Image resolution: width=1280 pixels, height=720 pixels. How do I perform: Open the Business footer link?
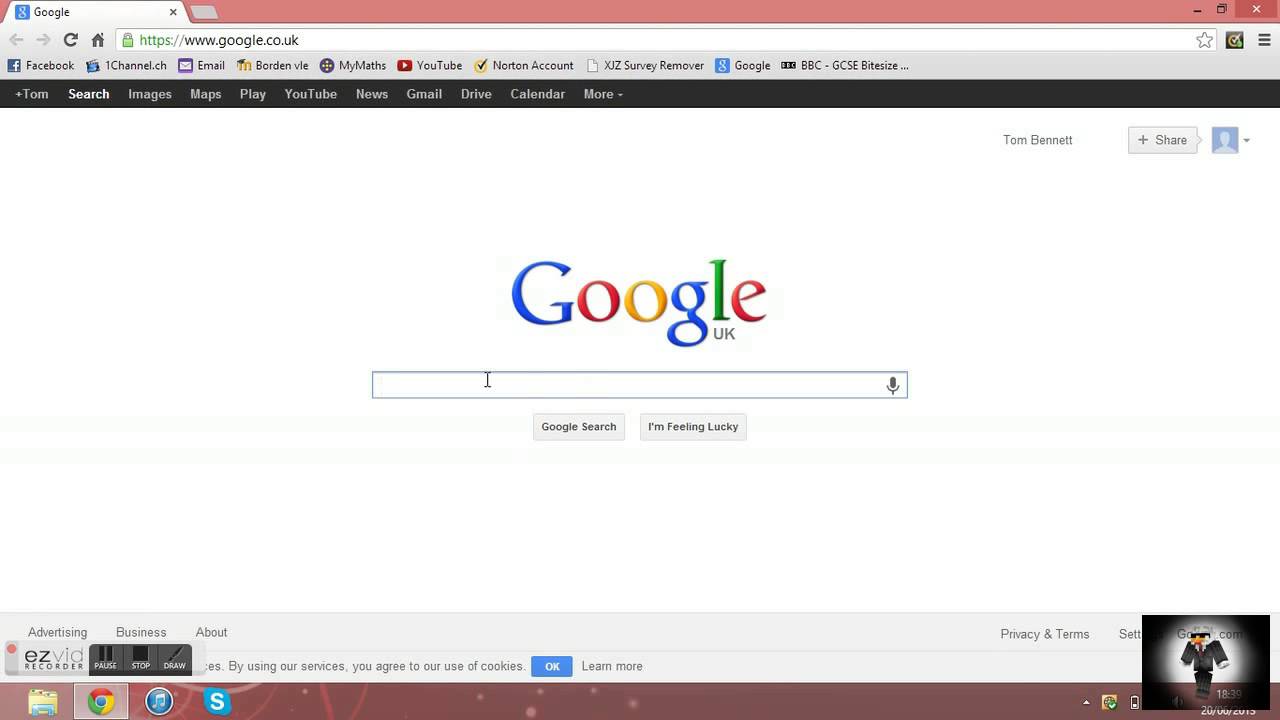click(x=141, y=632)
